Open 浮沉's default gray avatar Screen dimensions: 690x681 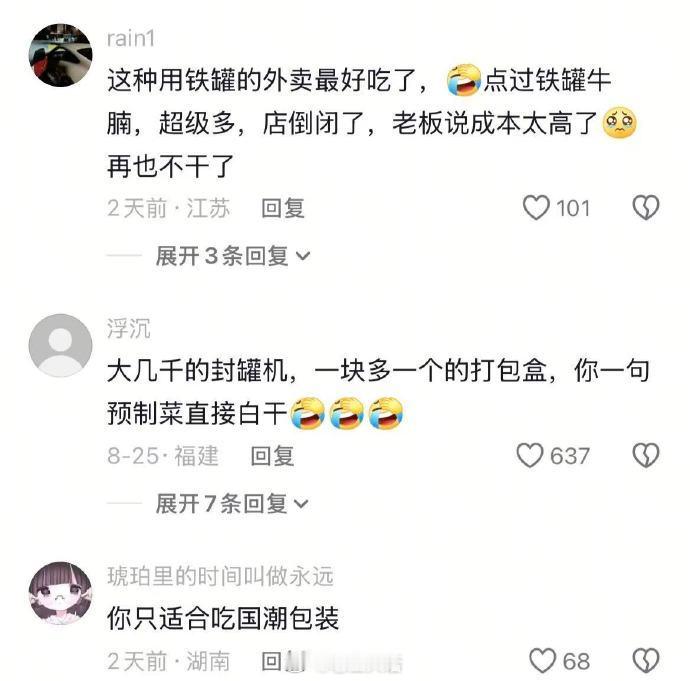61,345
